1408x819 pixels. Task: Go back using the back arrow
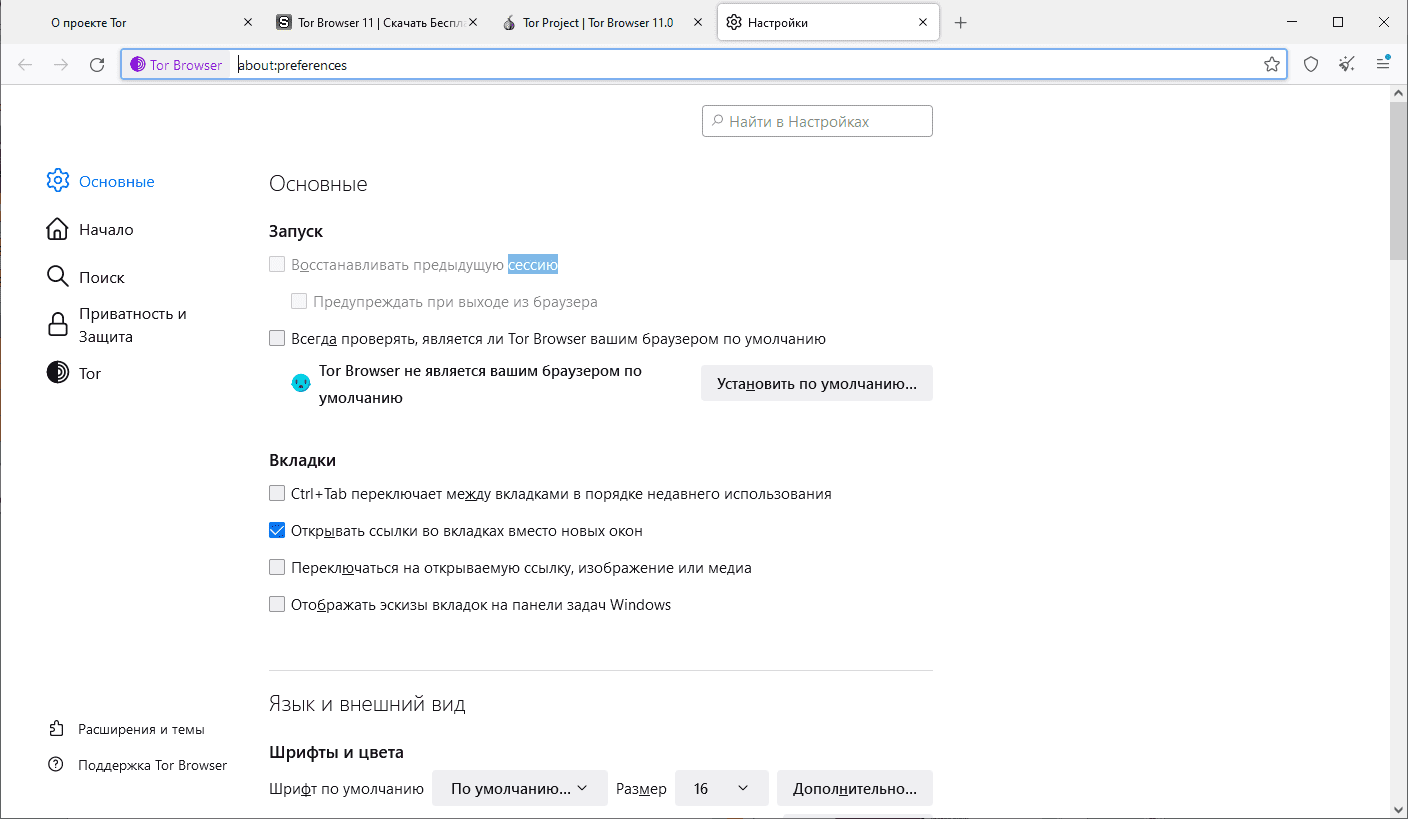coord(25,65)
